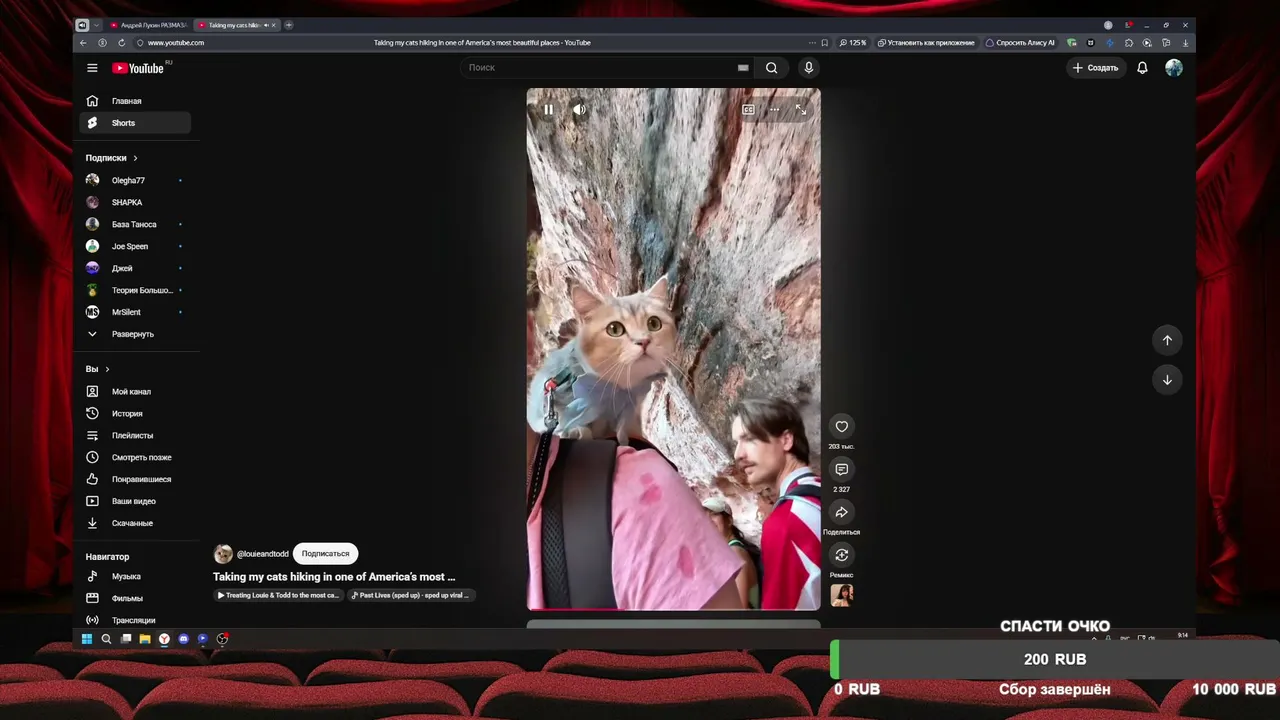The height and width of the screenshot is (720, 1280).
Task: Open the YouTube guide hamburger menu
Action: [92, 68]
